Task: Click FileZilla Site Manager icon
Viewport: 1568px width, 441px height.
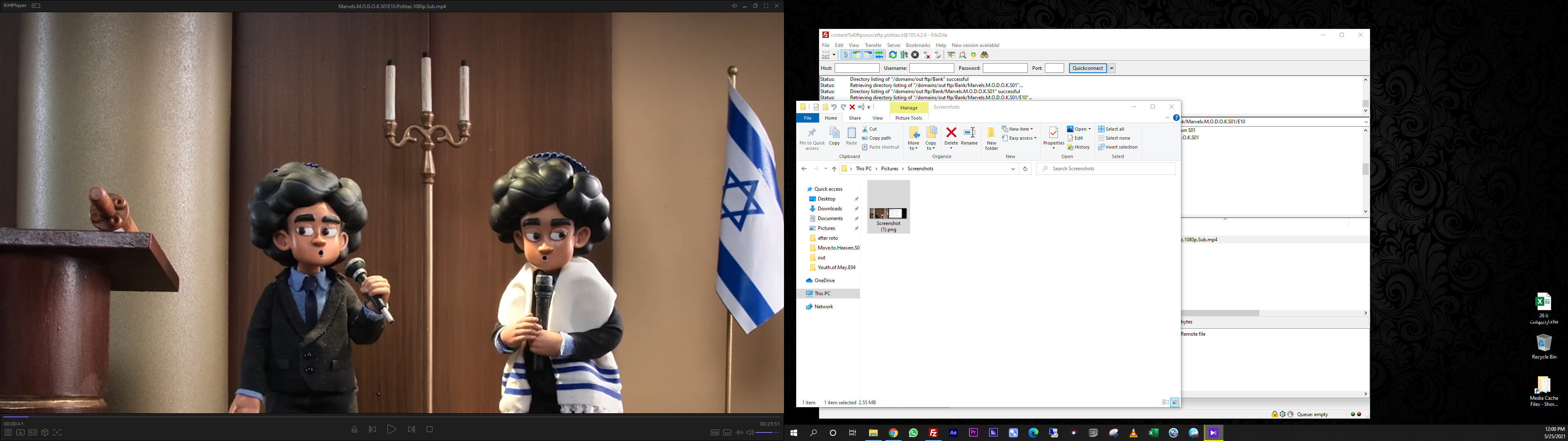Action: (x=826, y=55)
